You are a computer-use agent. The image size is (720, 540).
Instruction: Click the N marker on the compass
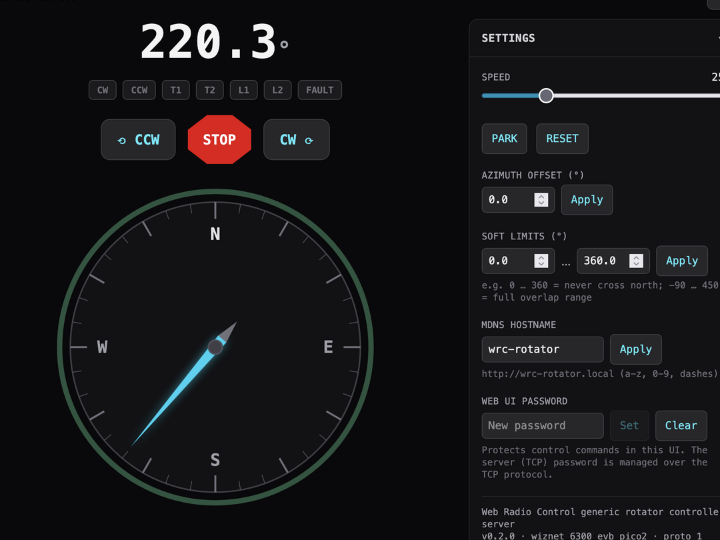click(x=215, y=234)
